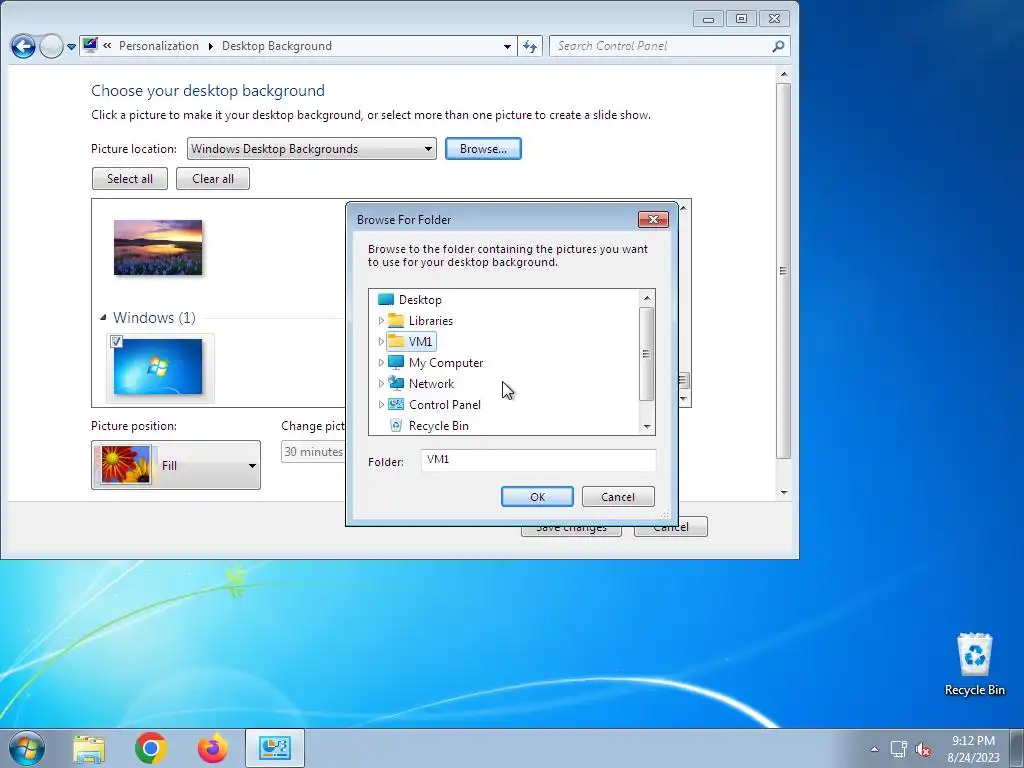
Task: Click the muted volume tray icon
Action: [923, 749]
